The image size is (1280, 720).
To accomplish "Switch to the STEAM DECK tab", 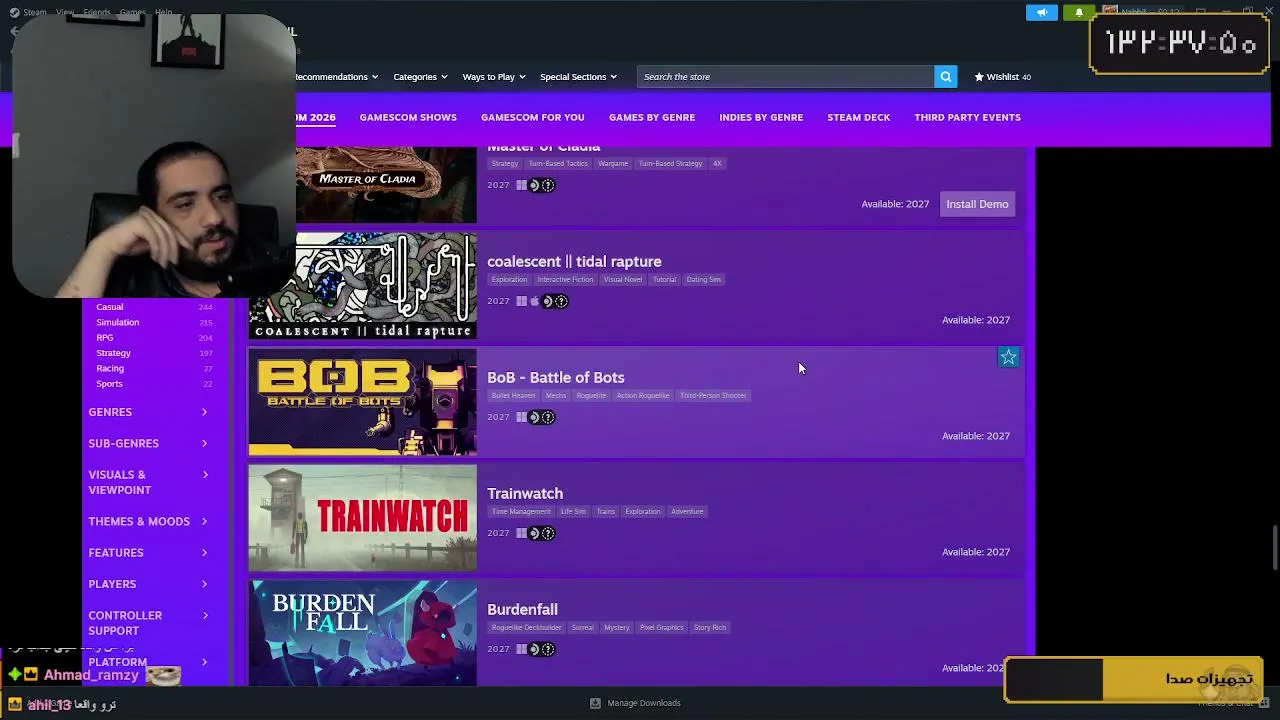I will (858, 117).
